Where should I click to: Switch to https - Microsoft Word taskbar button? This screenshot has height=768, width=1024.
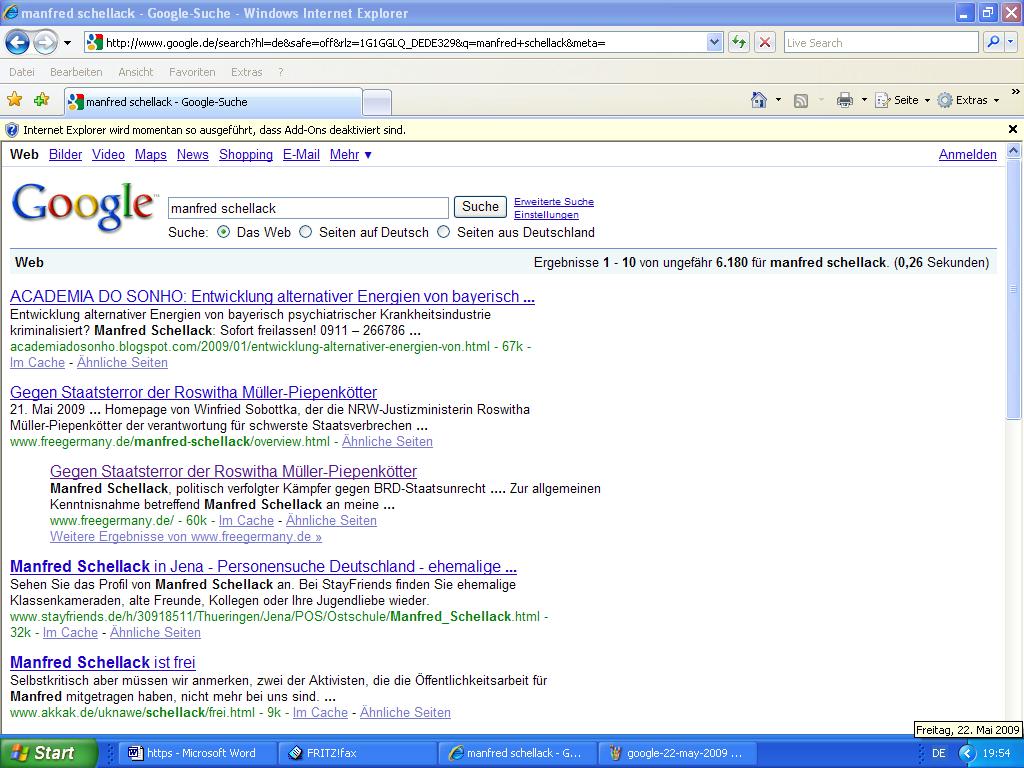pos(199,753)
